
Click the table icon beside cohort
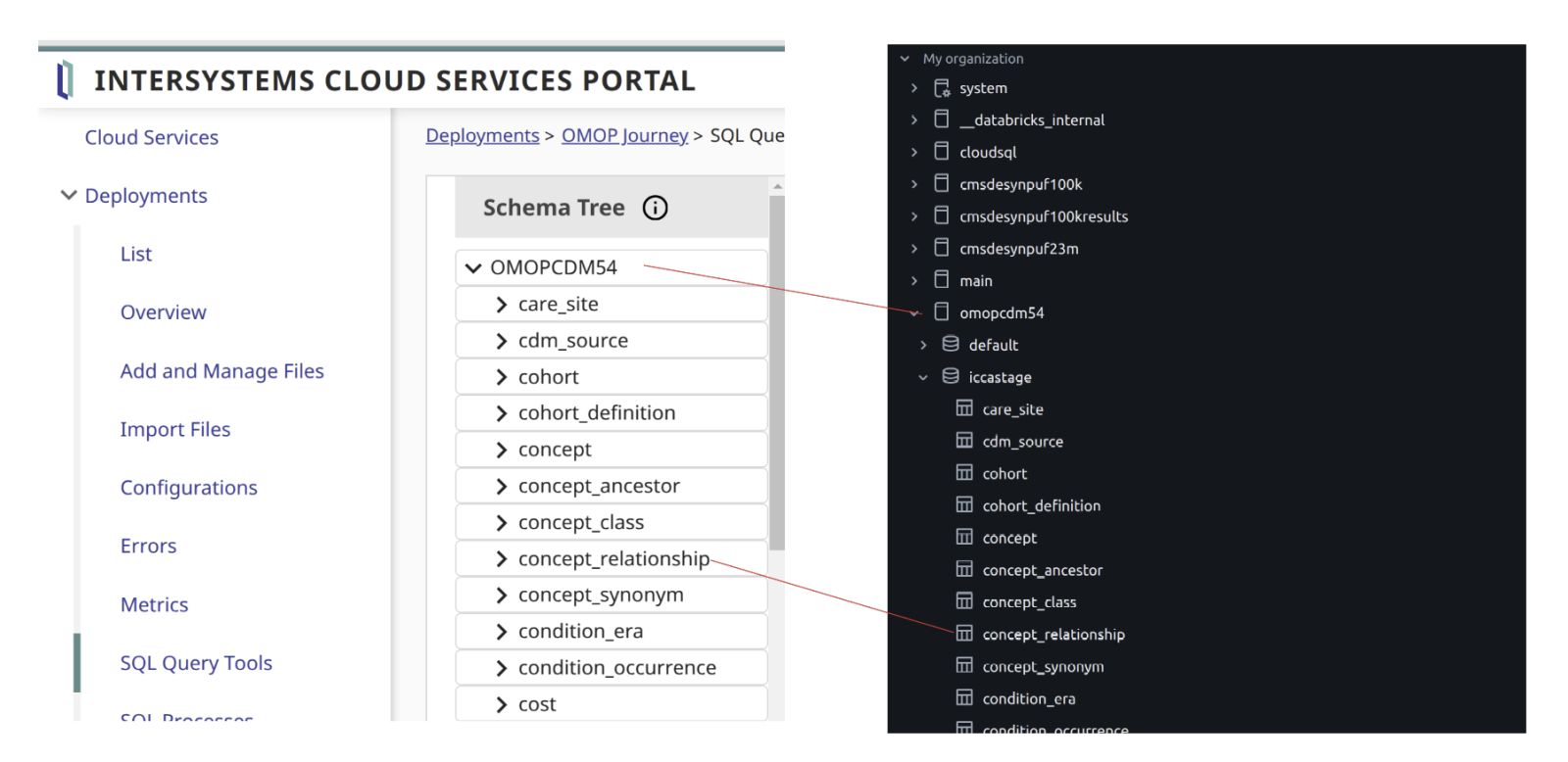pos(964,473)
